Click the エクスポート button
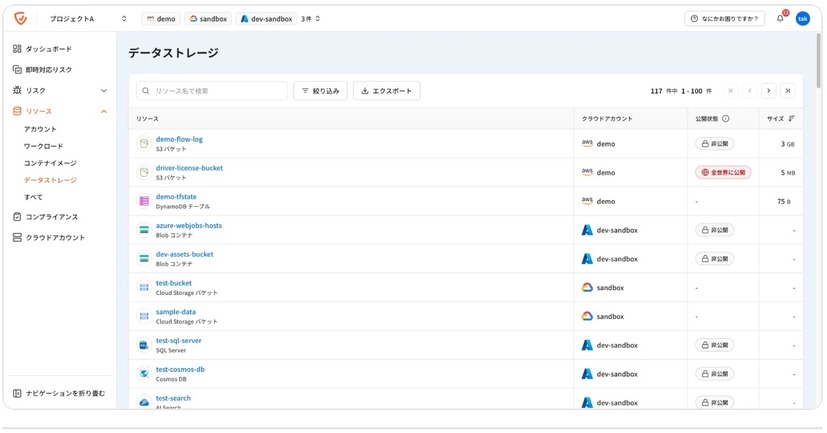This screenshot has width=827, height=433. tap(386, 91)
